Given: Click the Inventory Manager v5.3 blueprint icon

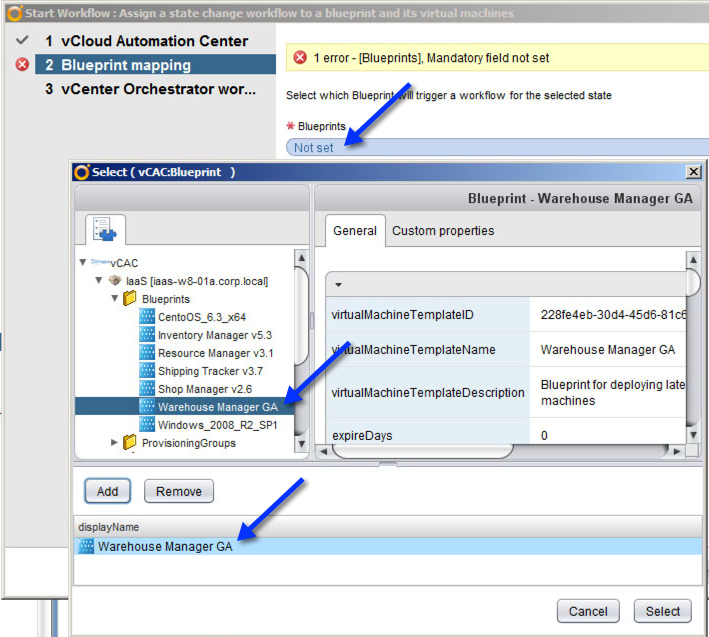Looking at the screenshot, I should (x=147, y=335).
